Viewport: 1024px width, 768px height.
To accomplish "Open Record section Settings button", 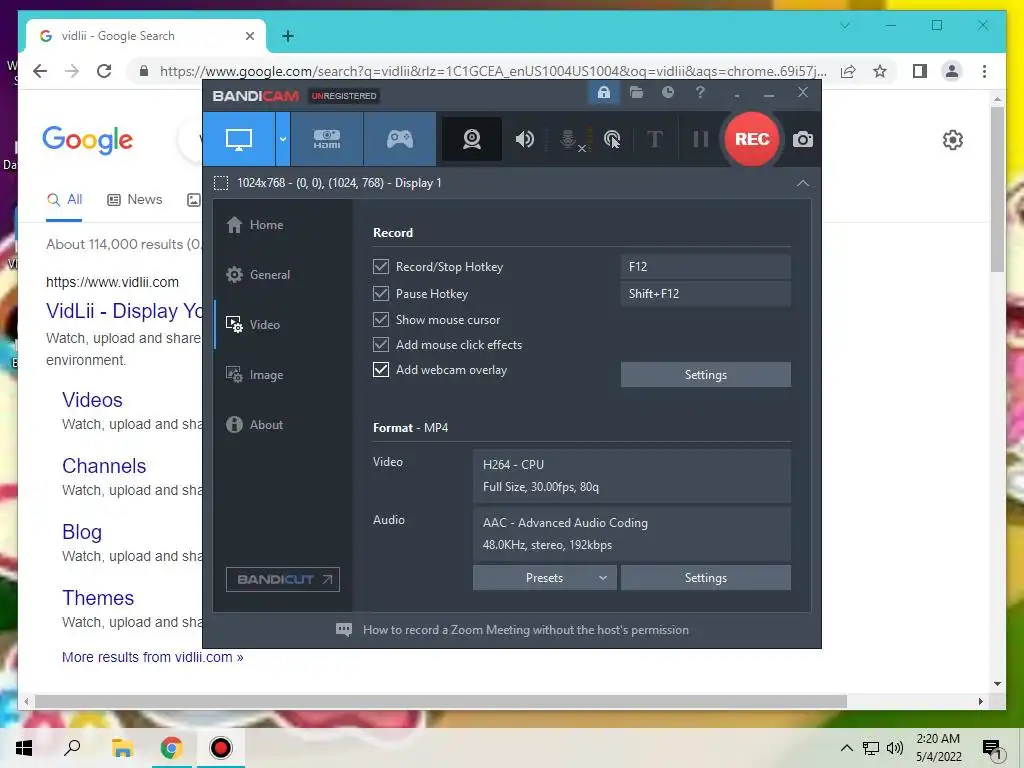I will pos(705,375).
